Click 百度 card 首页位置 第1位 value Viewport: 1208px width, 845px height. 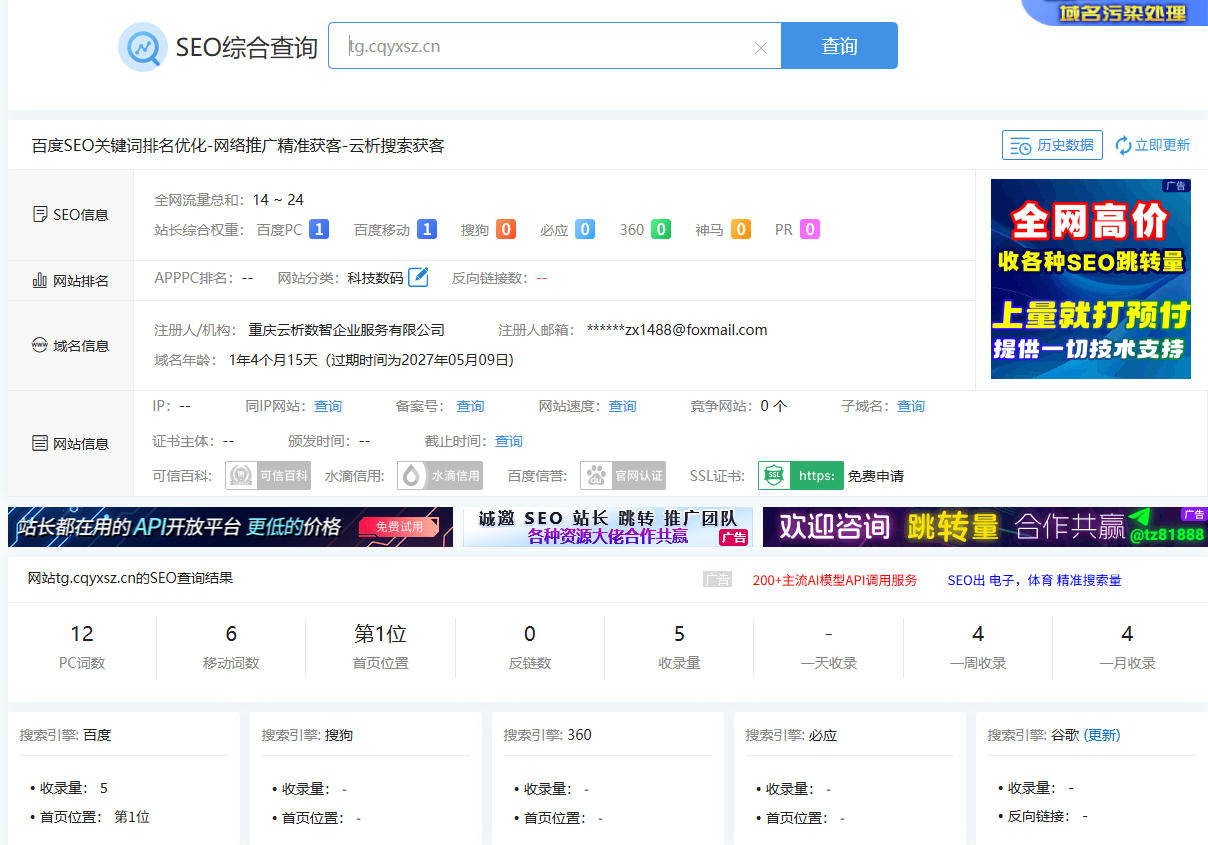(x=132, y=817)
